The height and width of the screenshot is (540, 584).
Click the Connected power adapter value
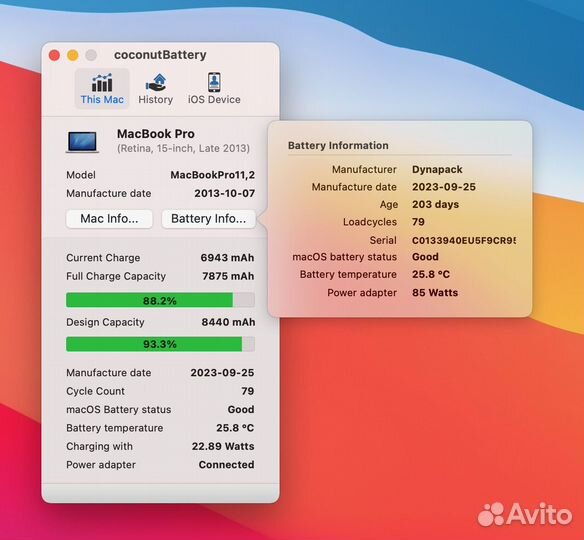coord(226,465)
